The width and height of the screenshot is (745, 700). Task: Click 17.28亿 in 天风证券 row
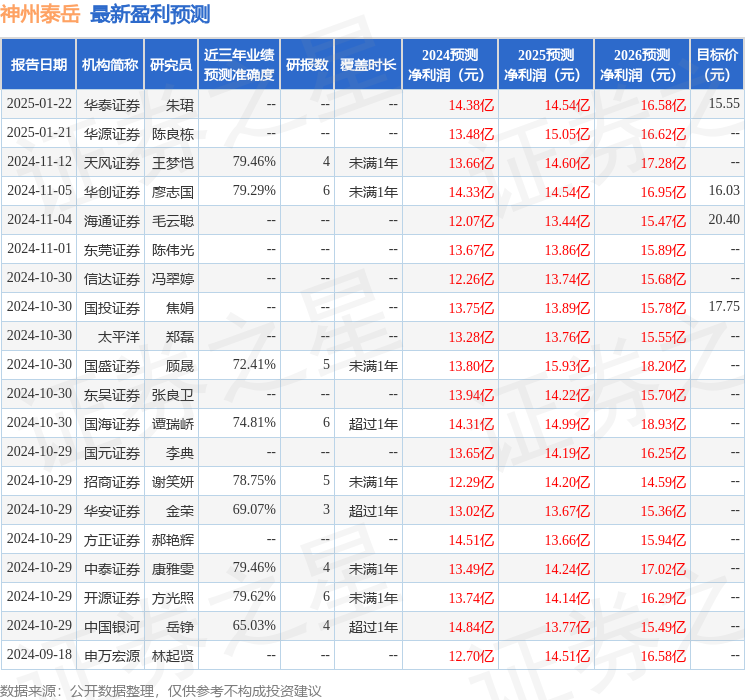tap(663, 163)
